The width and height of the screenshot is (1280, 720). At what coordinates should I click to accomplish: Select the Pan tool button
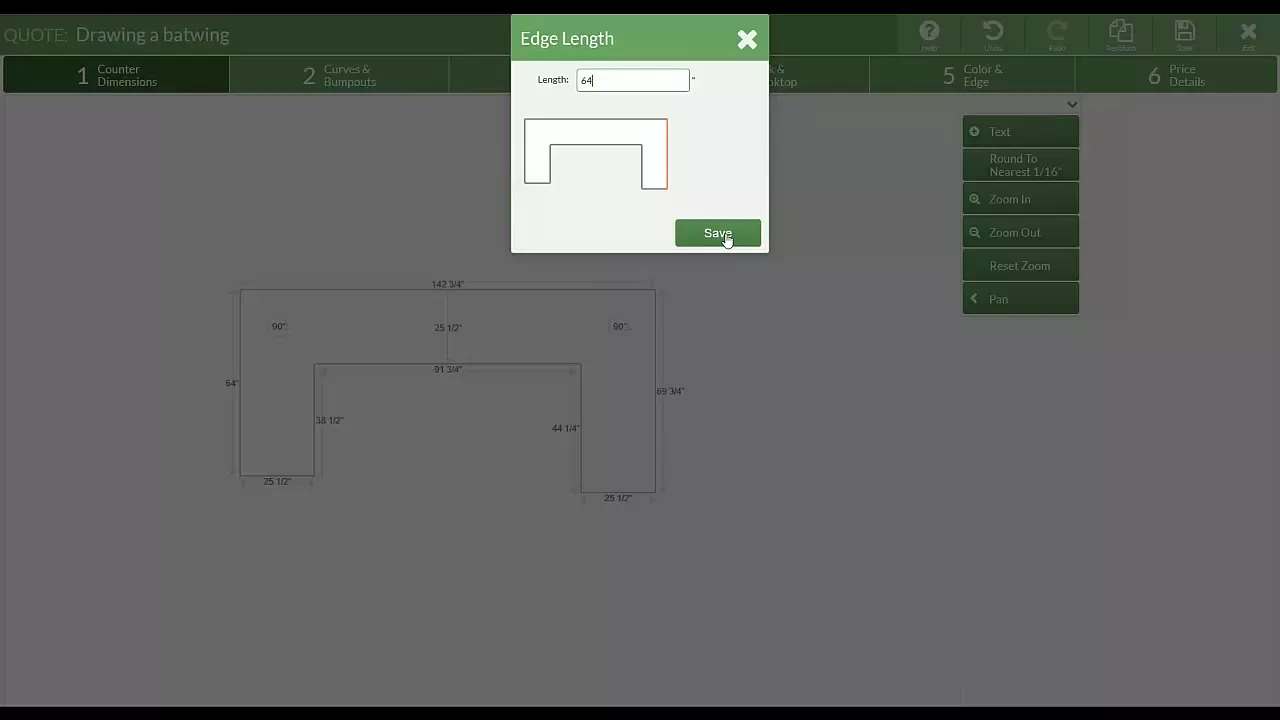coord(1020,299)
